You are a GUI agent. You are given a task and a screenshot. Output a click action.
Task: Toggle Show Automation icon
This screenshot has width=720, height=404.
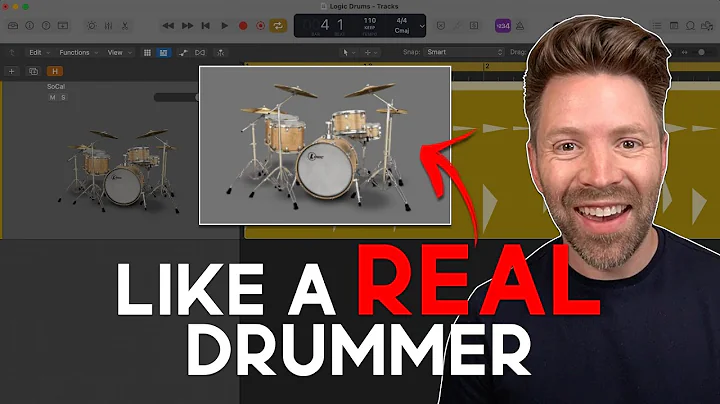click(183, 53)
